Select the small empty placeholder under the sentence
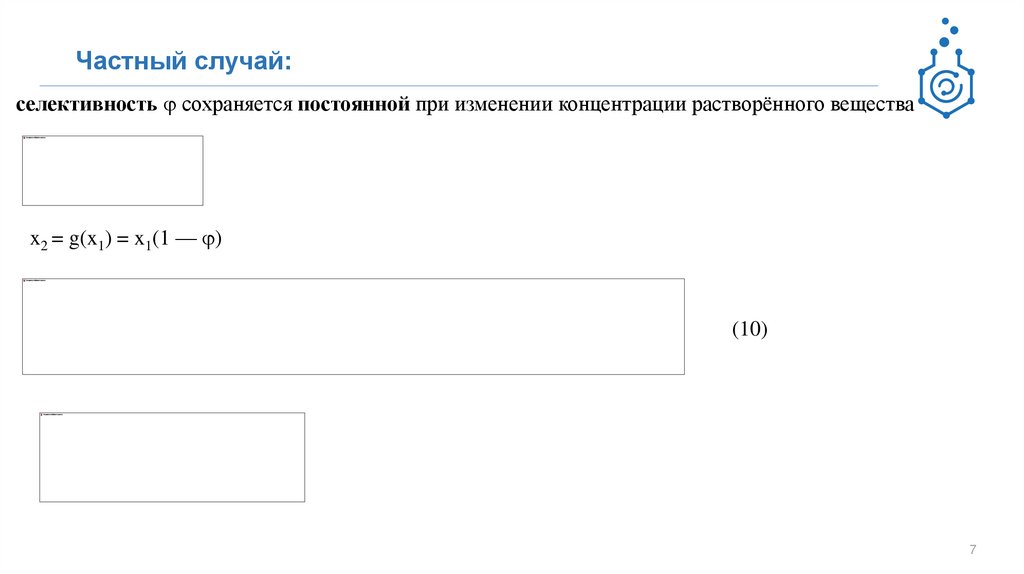 113,171
